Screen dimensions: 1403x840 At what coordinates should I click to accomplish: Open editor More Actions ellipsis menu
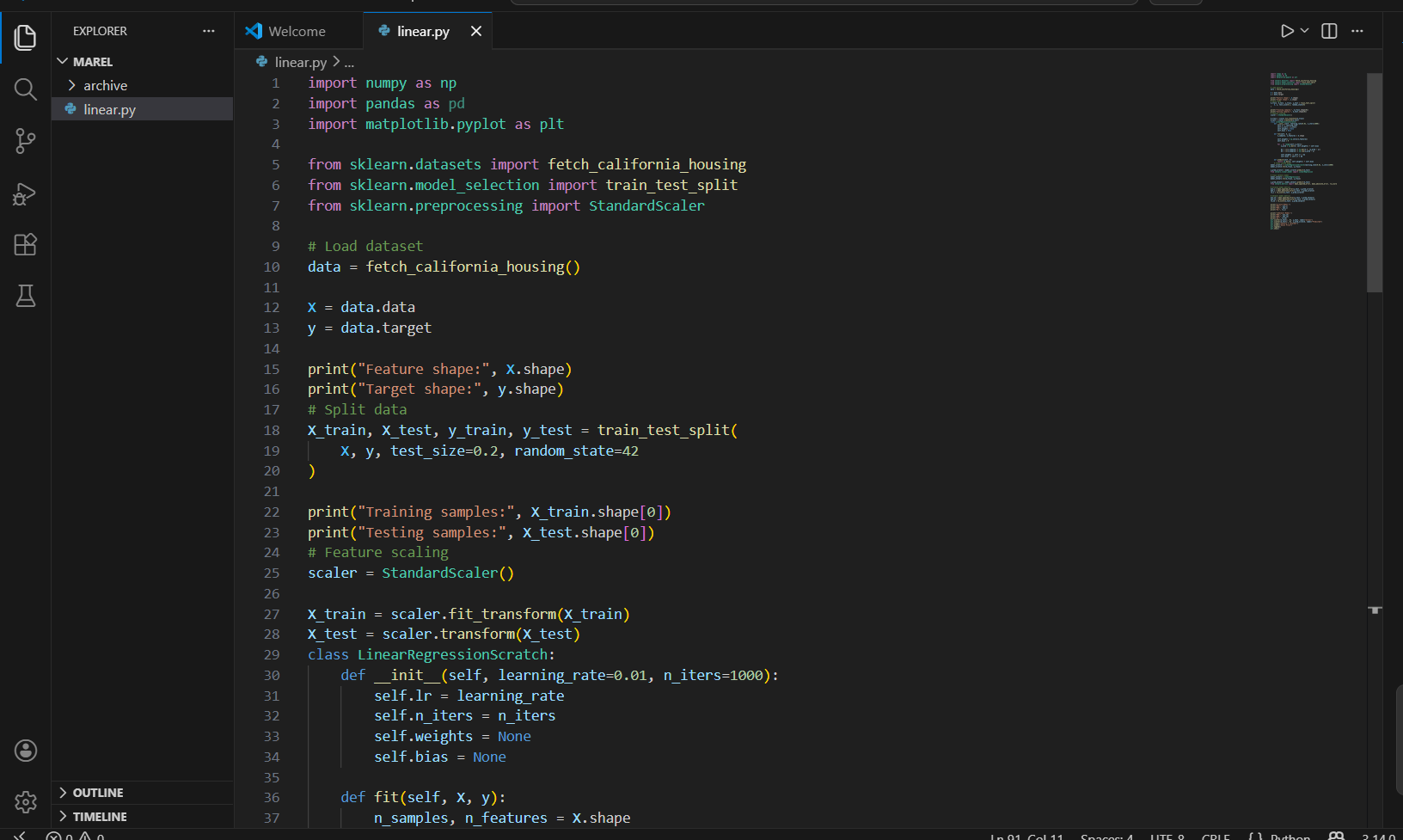(x=1357, y=31)
